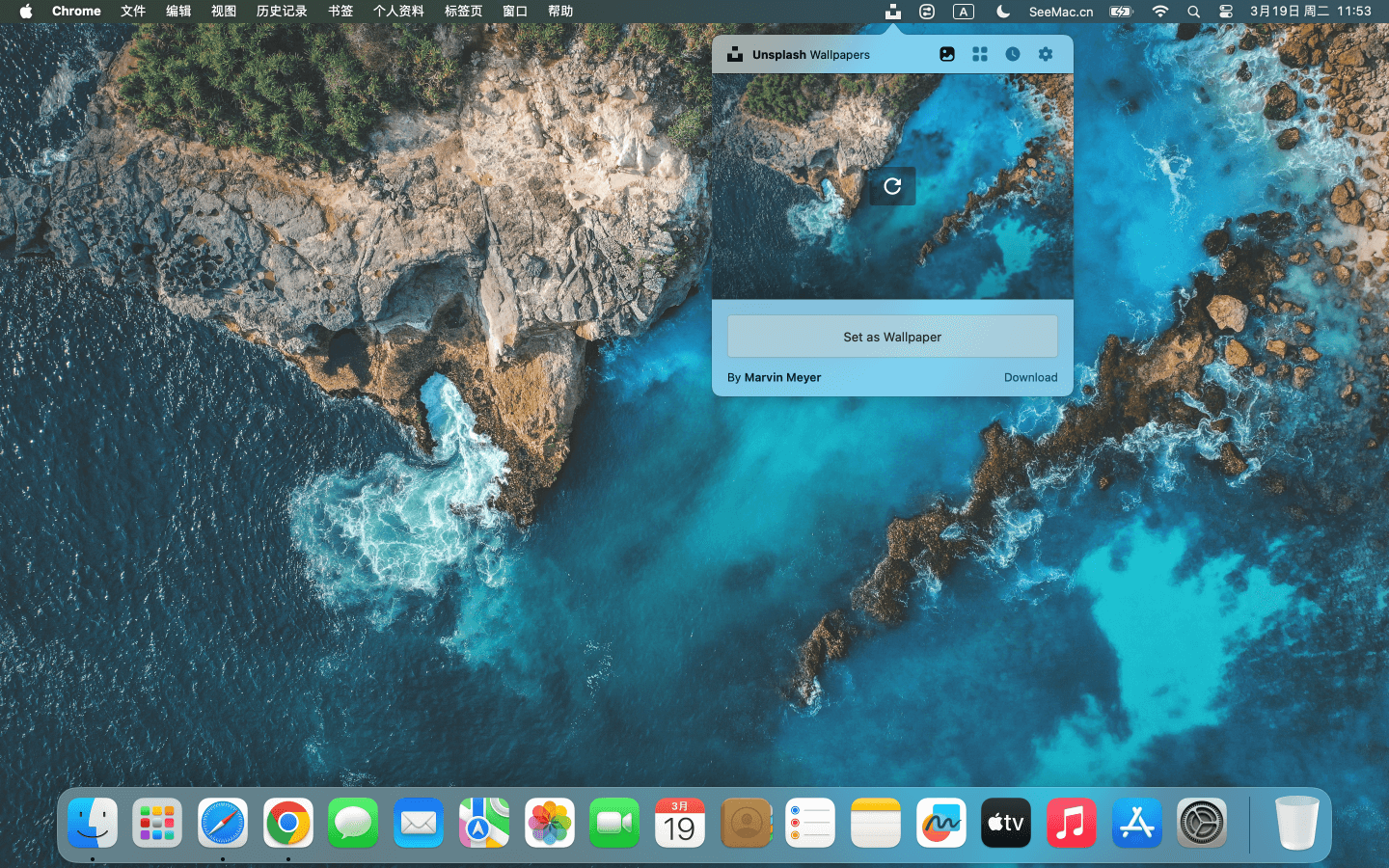1389x868 pixels.
Task: Open Maps from the Dock
Action: [x=484, y=823]
